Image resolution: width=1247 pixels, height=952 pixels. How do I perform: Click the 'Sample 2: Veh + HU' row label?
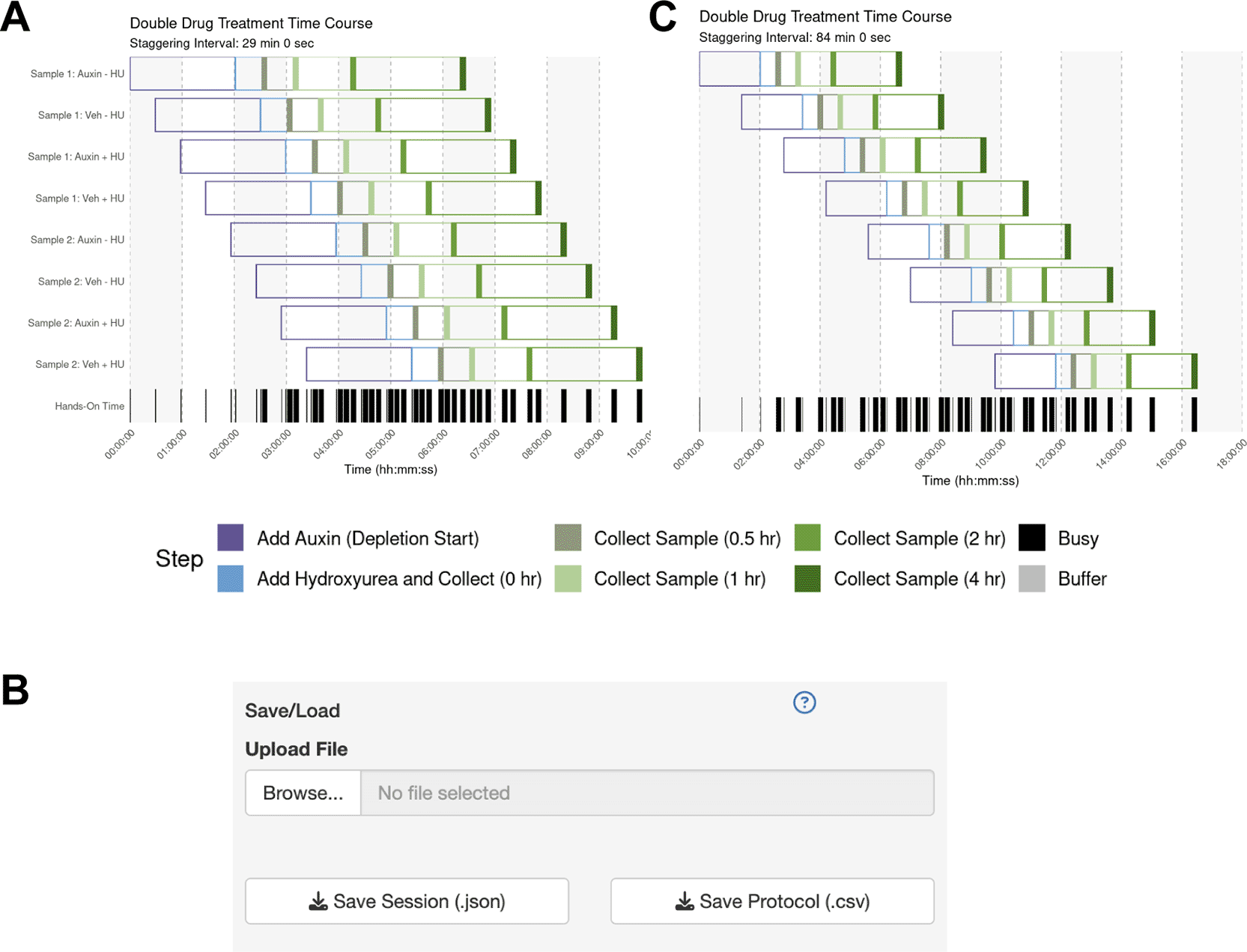point(79,365)
